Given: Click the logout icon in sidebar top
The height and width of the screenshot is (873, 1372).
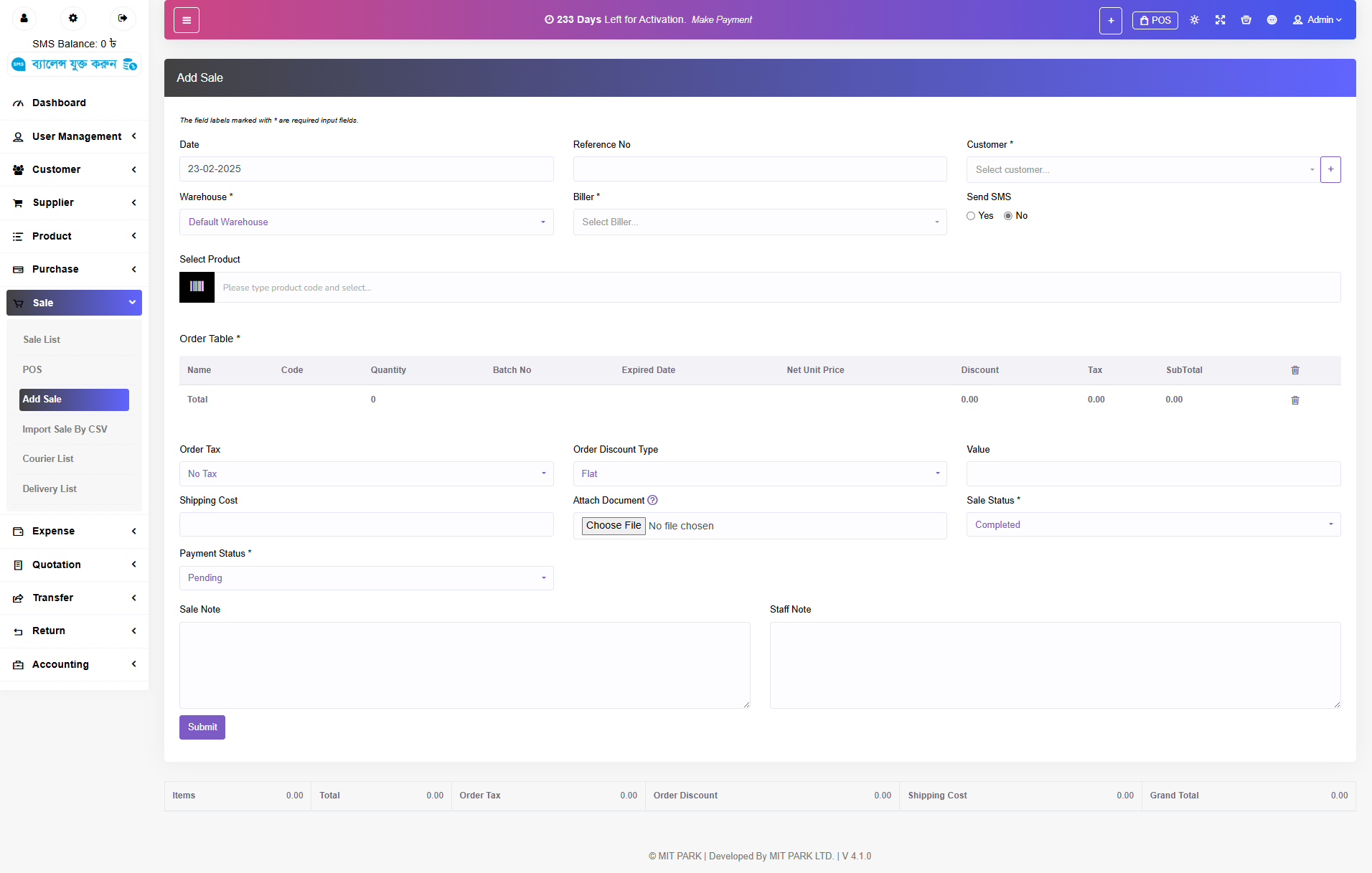Looking at the screenshot, I should click(123, 18).
